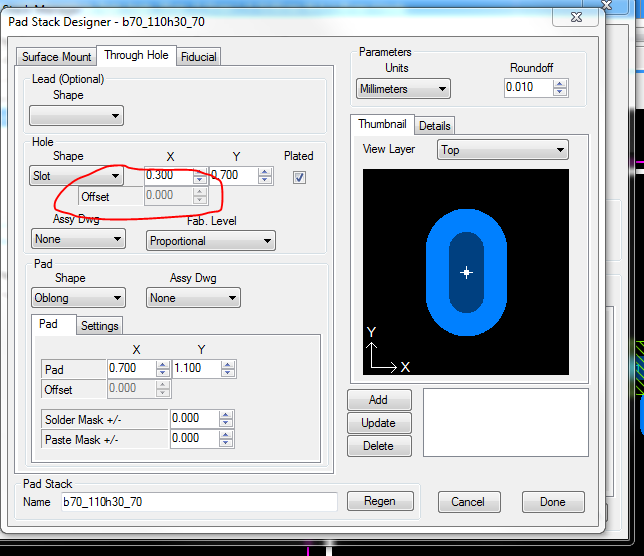
Task: Open the pad Settings tab
Action: point(99,326)
